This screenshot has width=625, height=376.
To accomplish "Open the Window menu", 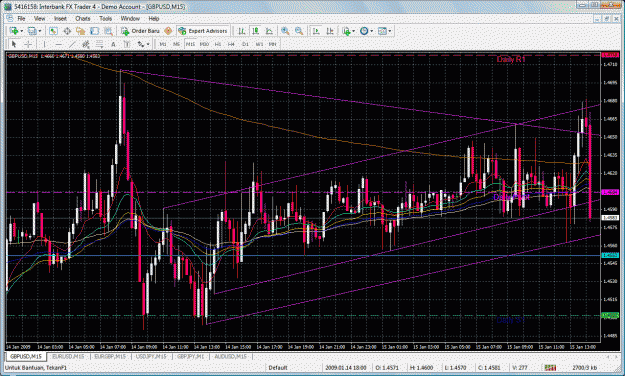I will pos(130,18).
